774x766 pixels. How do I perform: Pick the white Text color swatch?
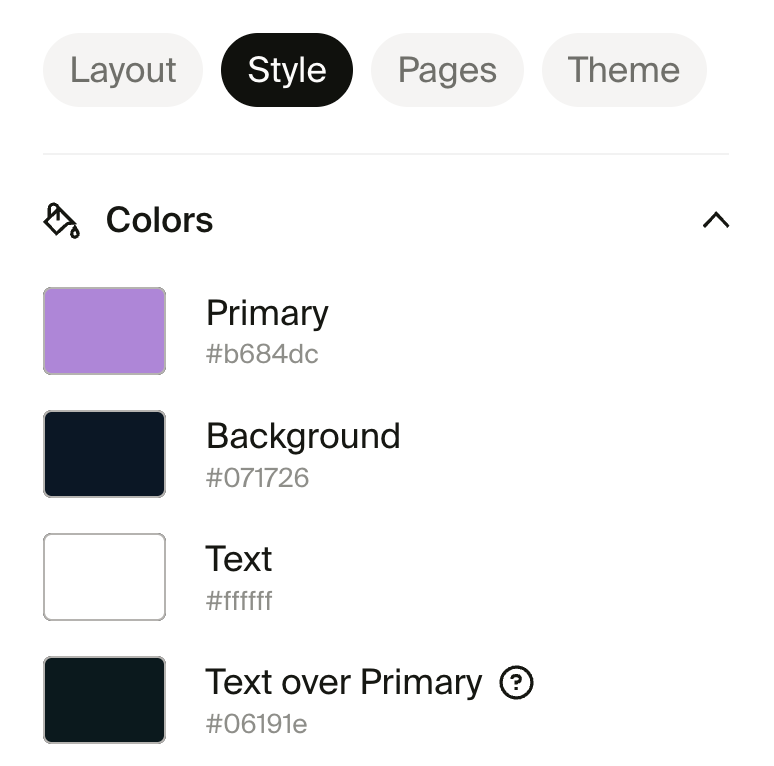(104, 577)
